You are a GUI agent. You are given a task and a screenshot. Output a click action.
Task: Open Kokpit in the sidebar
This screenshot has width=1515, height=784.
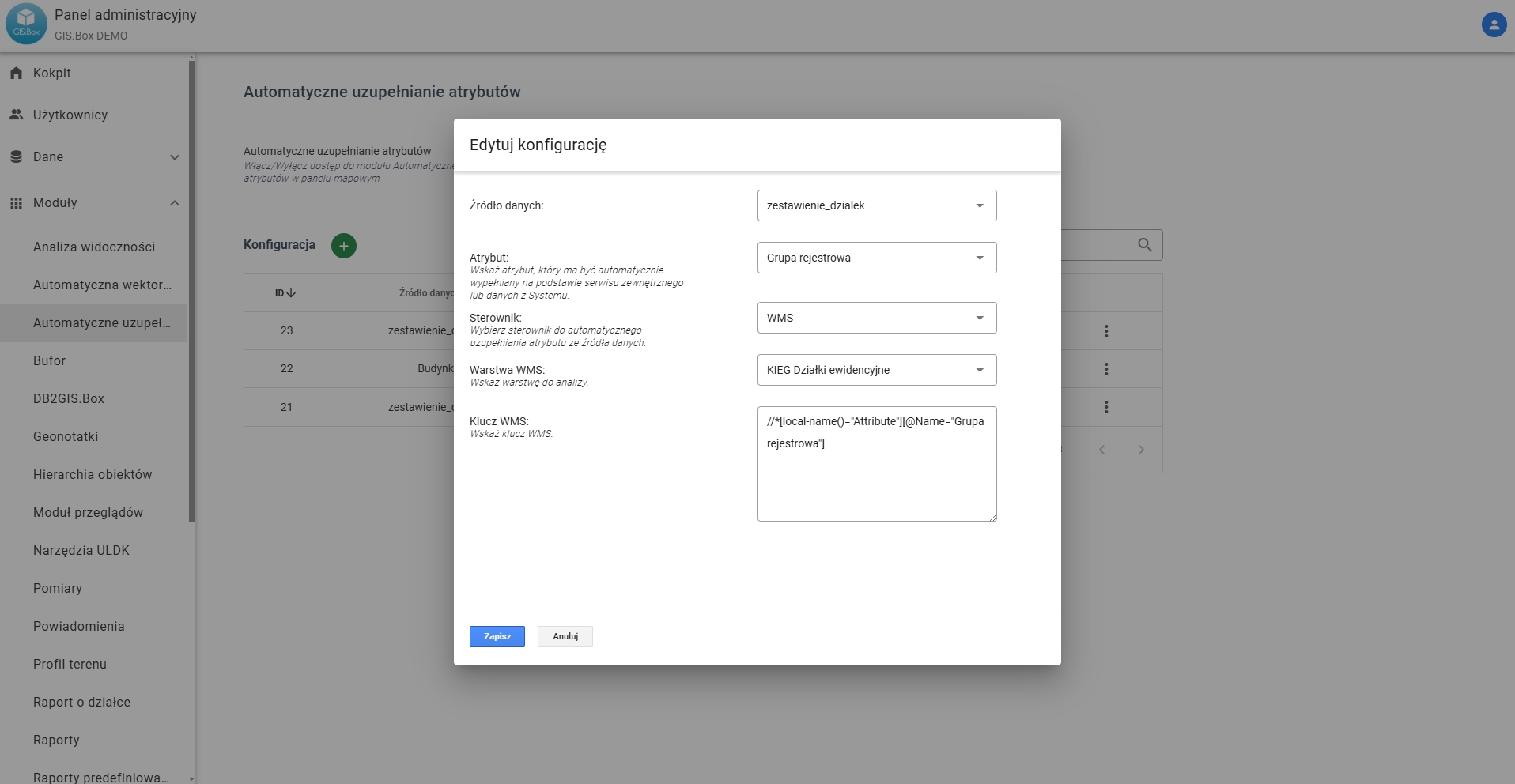click(52, 73)
